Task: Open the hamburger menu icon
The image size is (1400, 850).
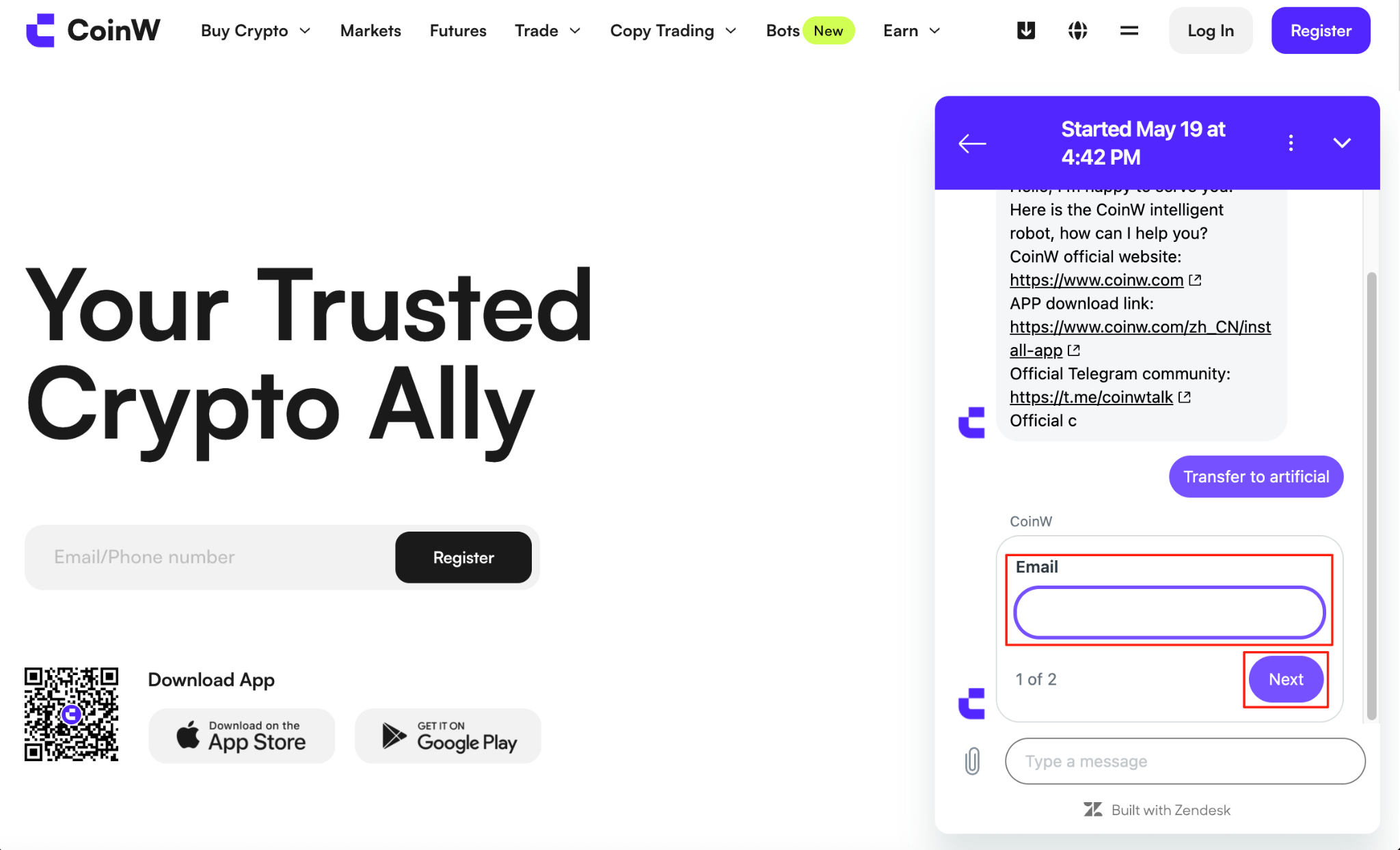Action: 1129,31
